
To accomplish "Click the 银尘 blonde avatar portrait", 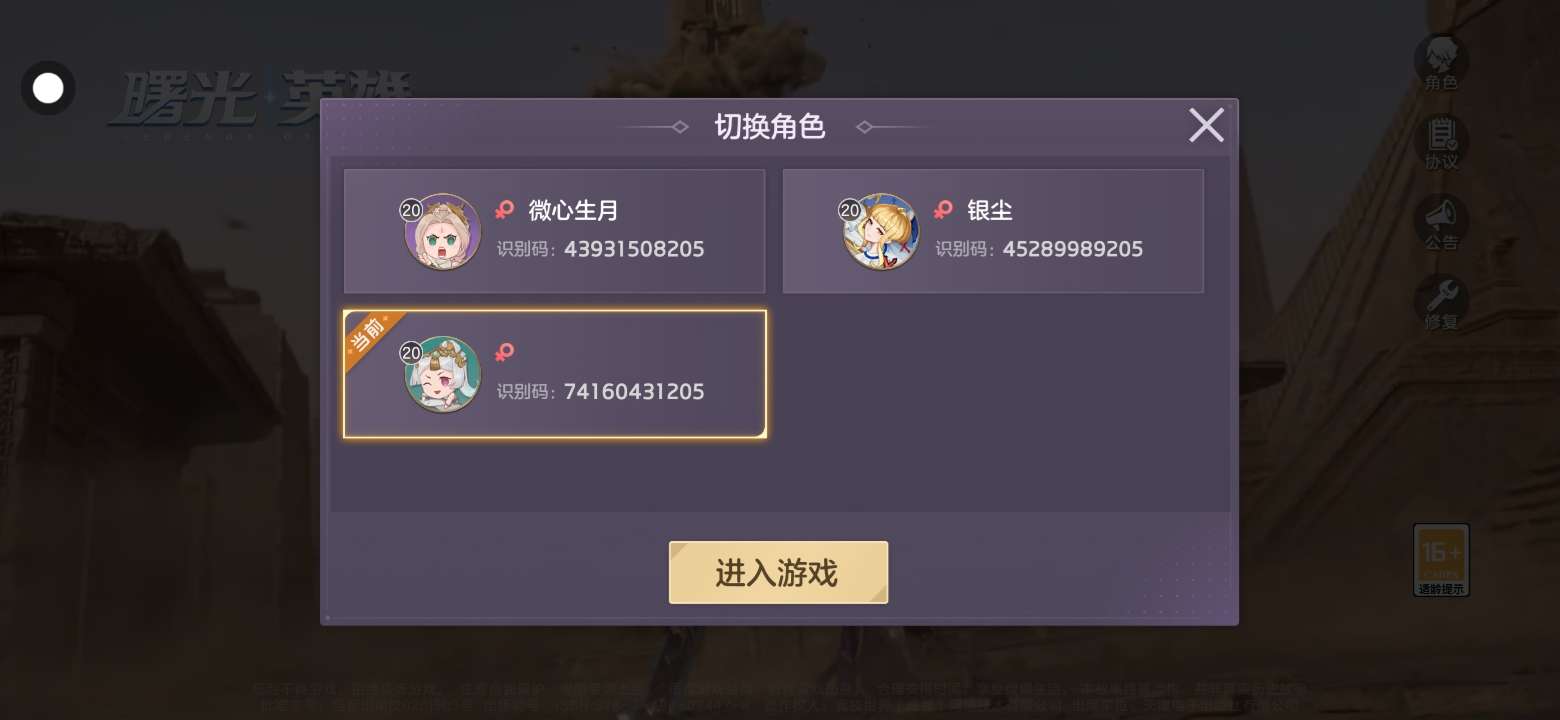I will [880, 232].
